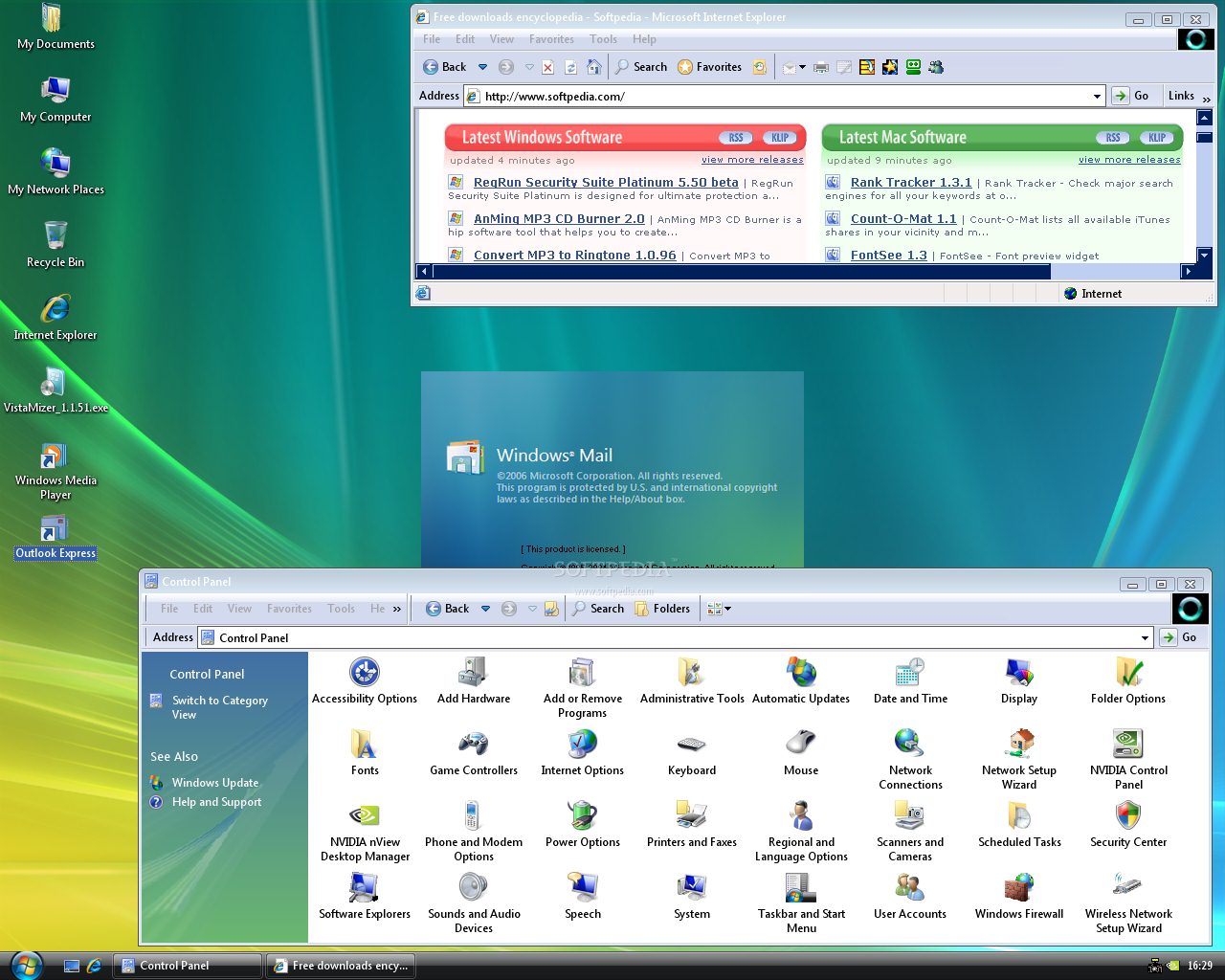This screenshot has height=980, width=1225.
Task: Open Mouse settings
Action: click(x=801, y=753)
